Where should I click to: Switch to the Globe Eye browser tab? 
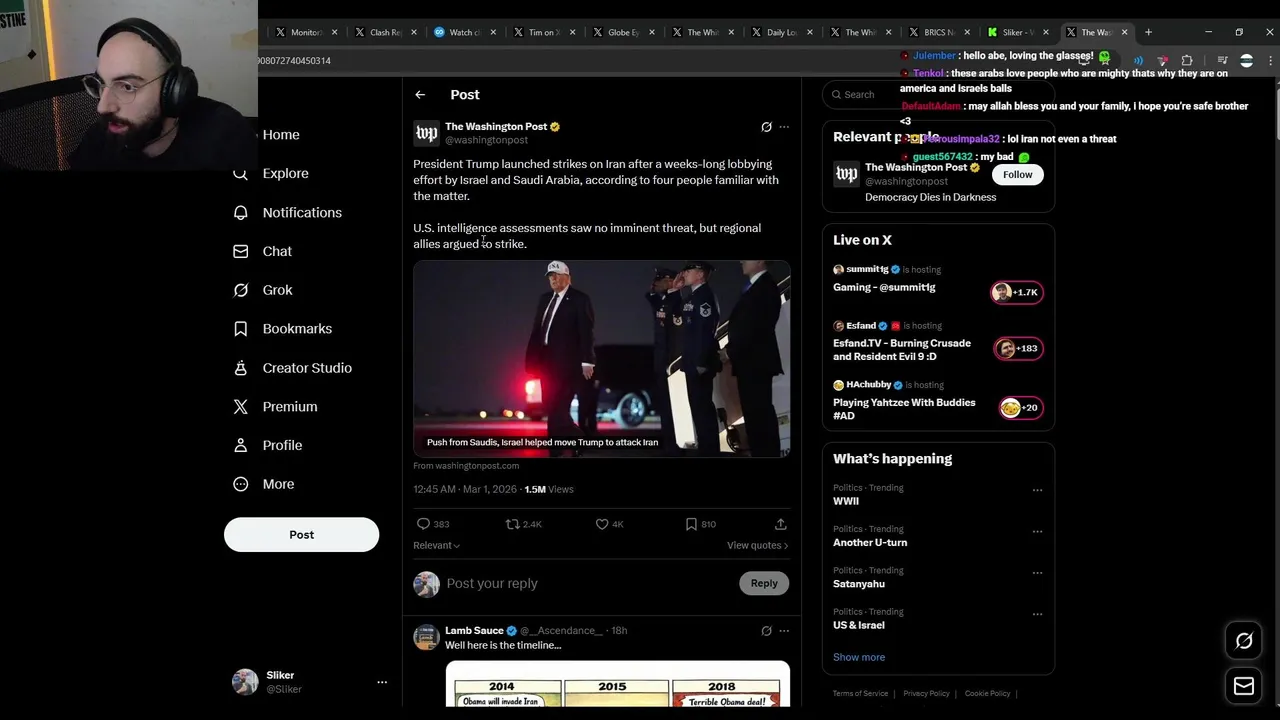(623, 32)
